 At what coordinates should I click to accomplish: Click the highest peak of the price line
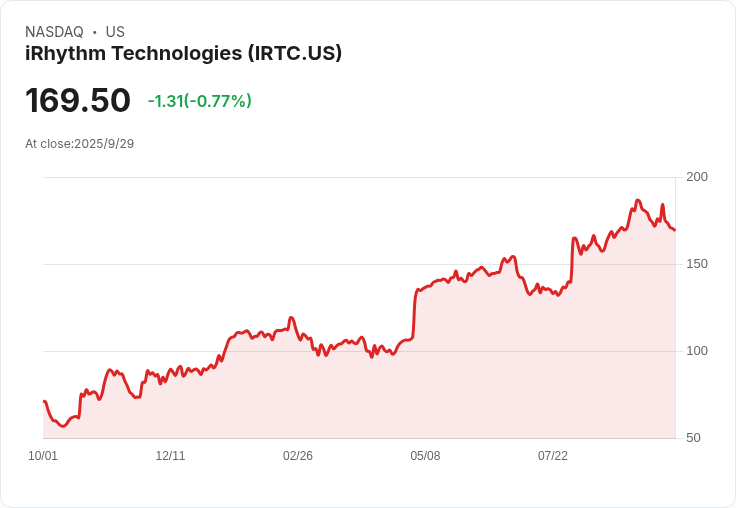pos(638,201)
